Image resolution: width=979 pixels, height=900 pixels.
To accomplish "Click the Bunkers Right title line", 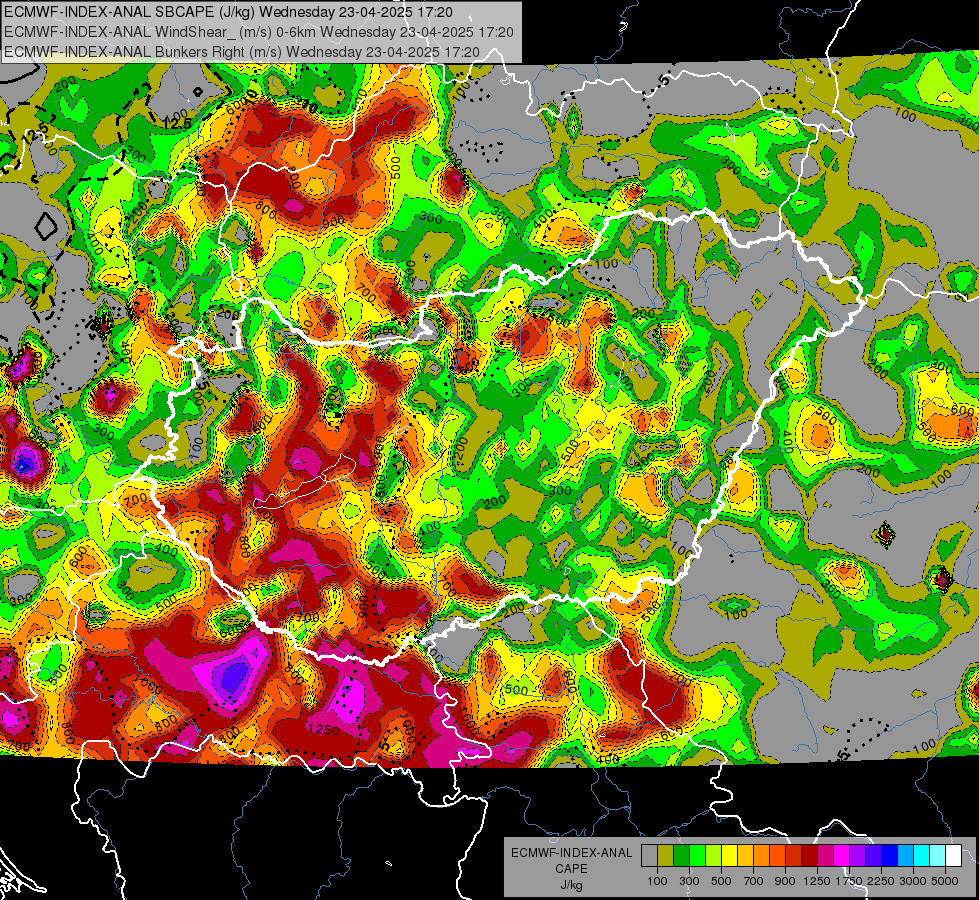I will coord(242,52).
